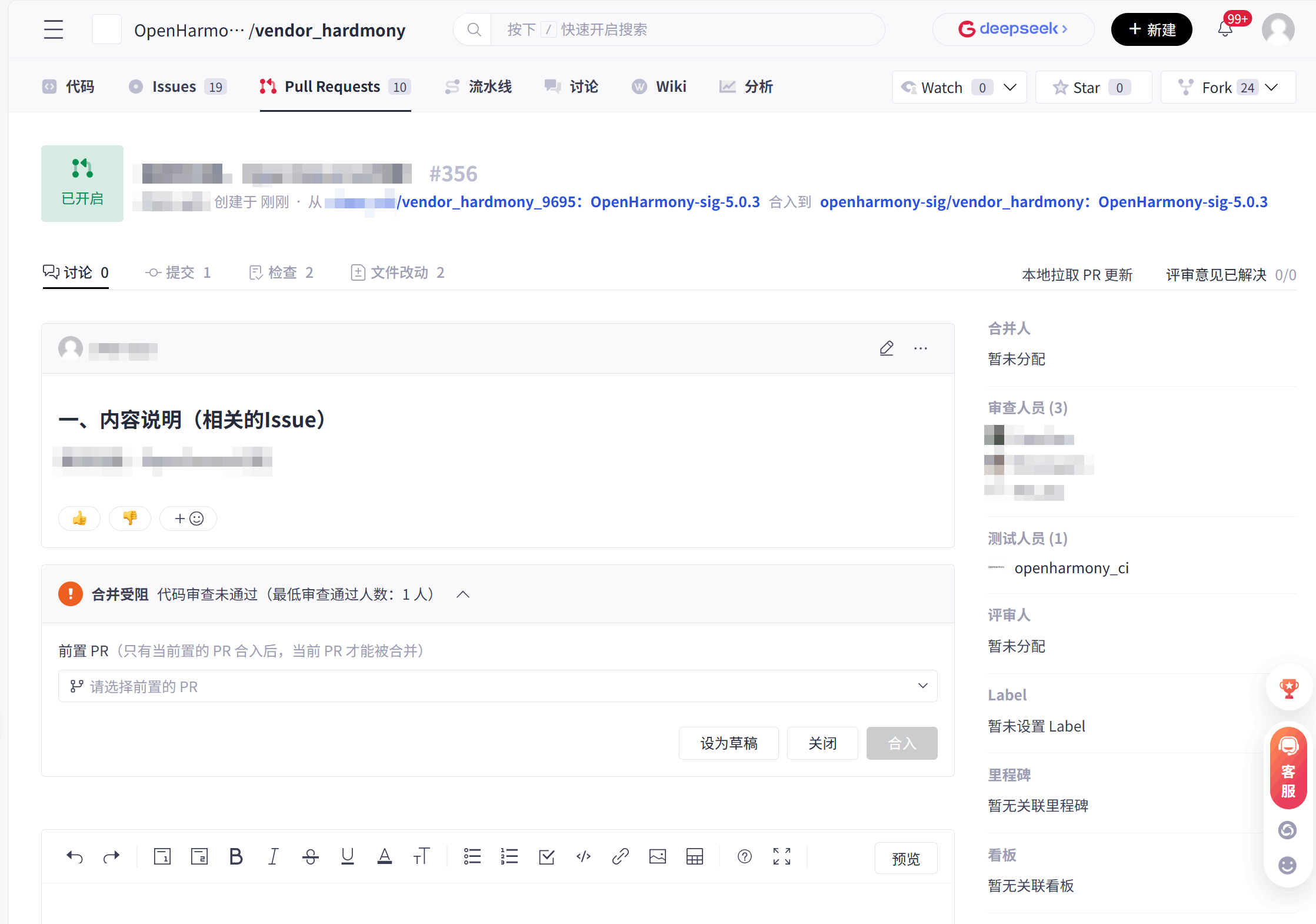Image resolution: width=1316 pixels, height=924 pixels.
Task: Click the 合并人 section heading
Action: pos(1009,328)
